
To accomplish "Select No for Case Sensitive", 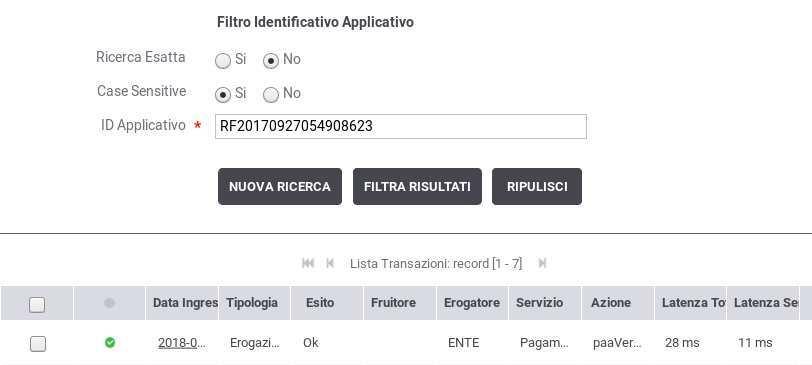I will 271,95.
